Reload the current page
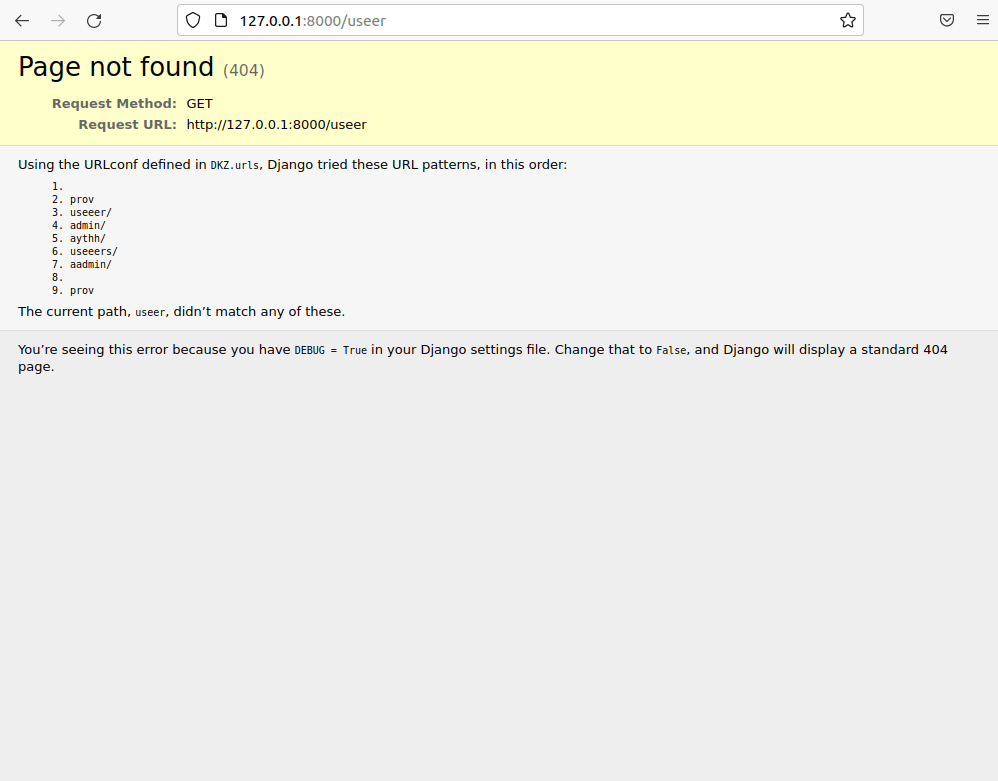The image size is (998, 781). coord(94,20)
